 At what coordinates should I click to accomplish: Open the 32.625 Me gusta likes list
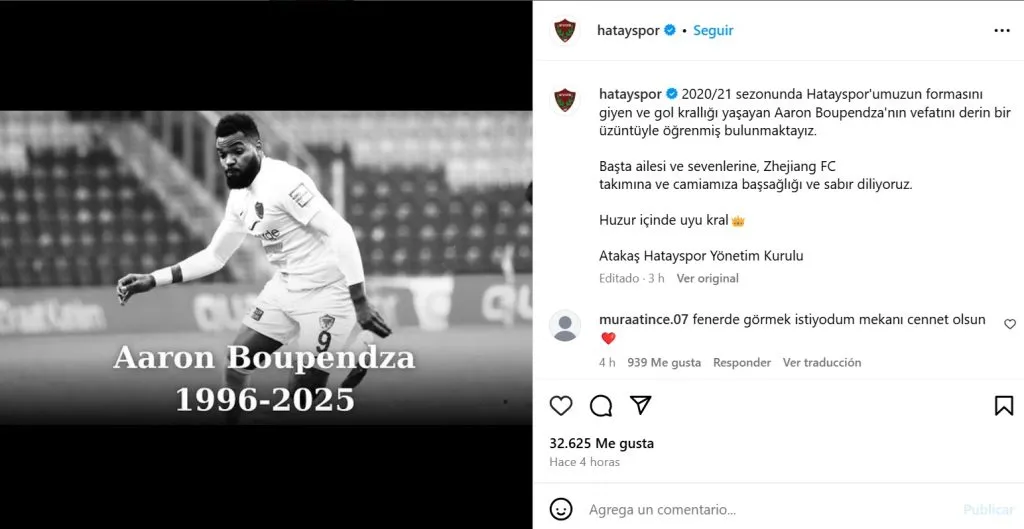[x=601, y=443]
